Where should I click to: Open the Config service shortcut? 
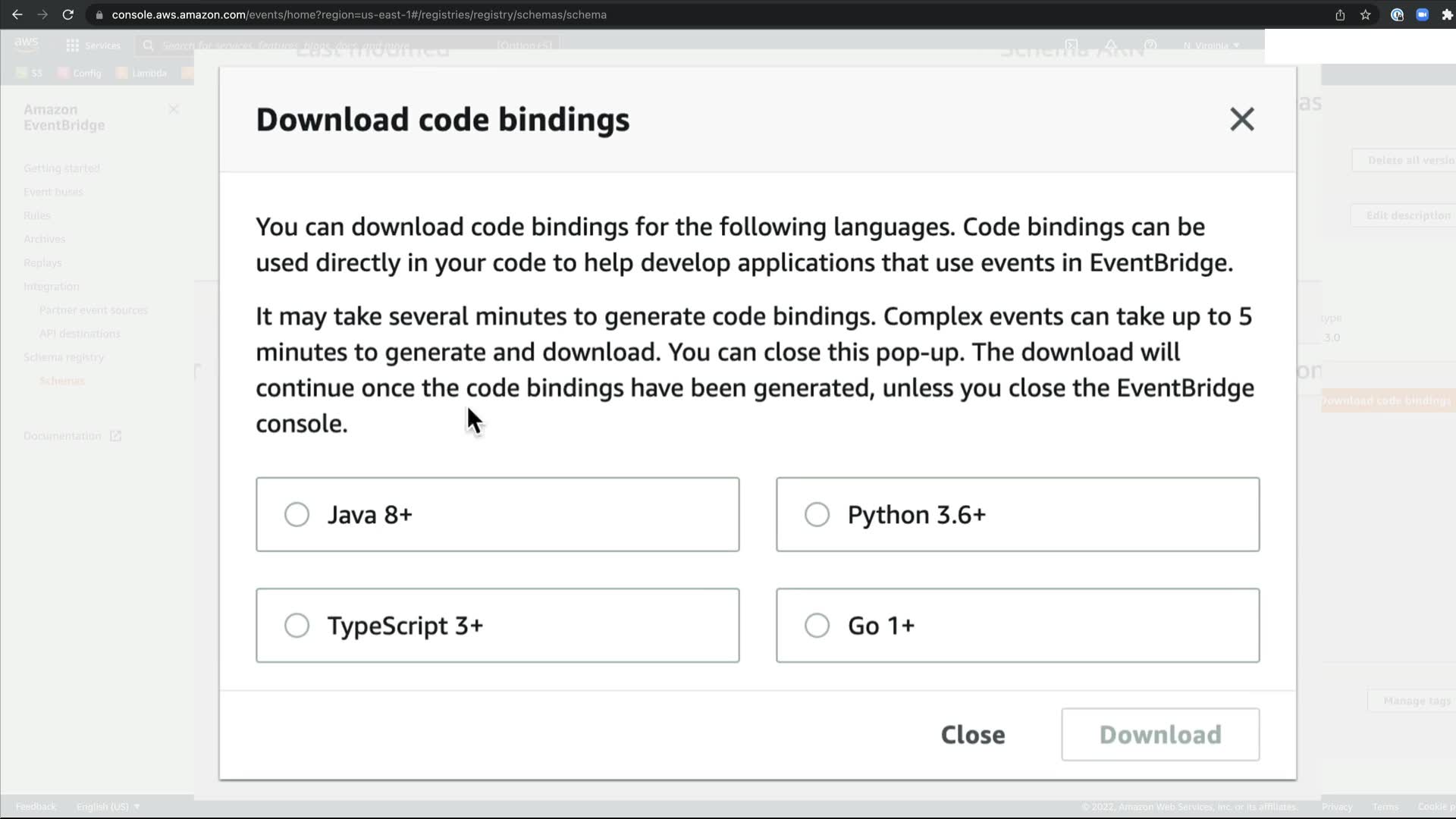click(80, 73)
